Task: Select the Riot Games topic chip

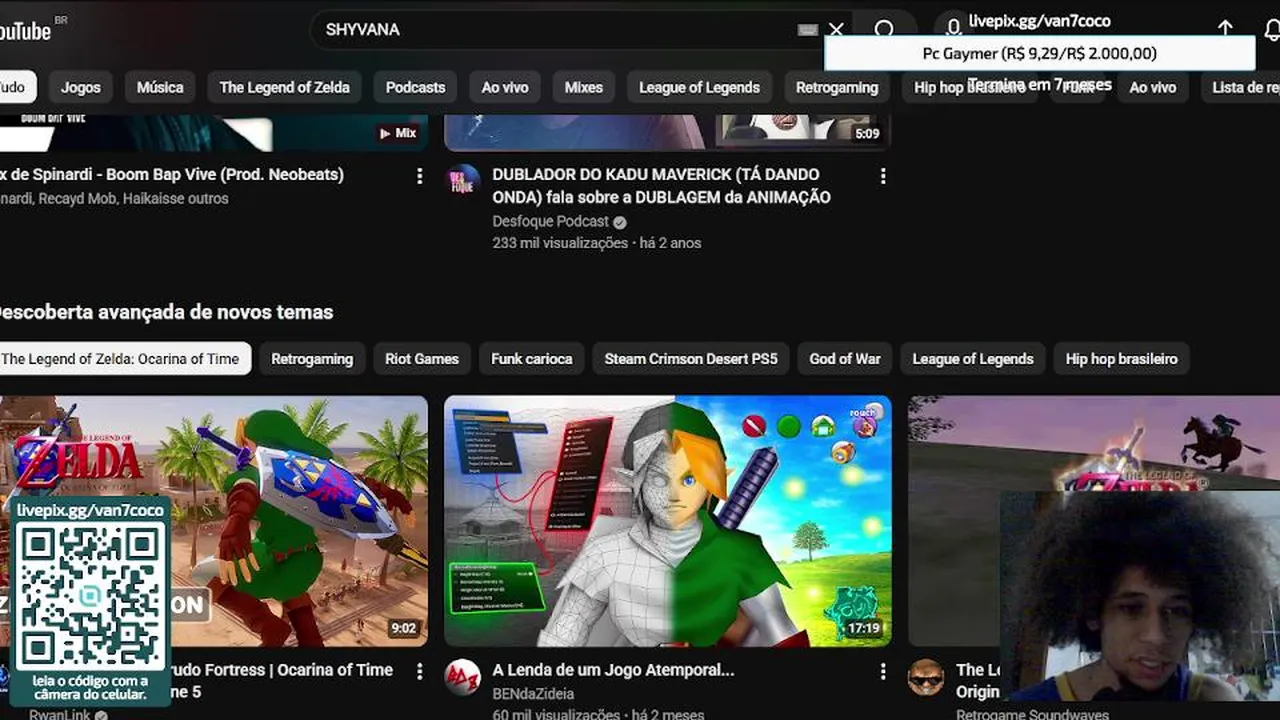Action: (x=422, y=359)
